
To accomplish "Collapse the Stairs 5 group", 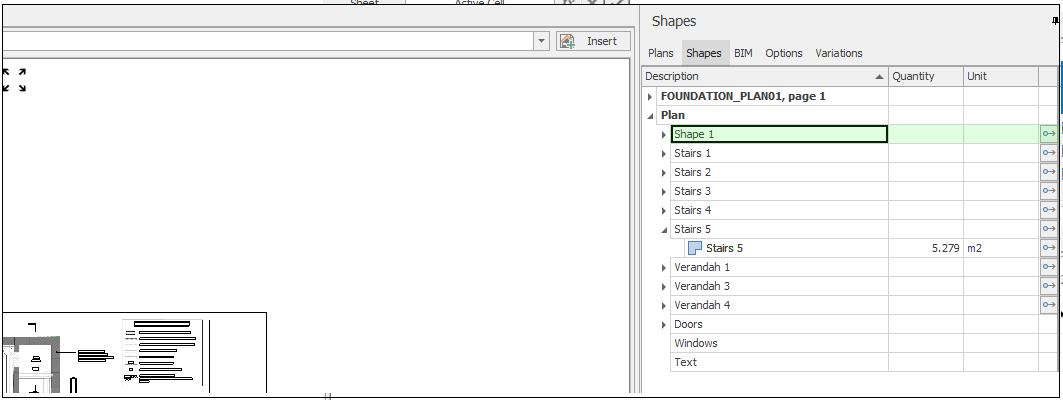I will 664,230.
